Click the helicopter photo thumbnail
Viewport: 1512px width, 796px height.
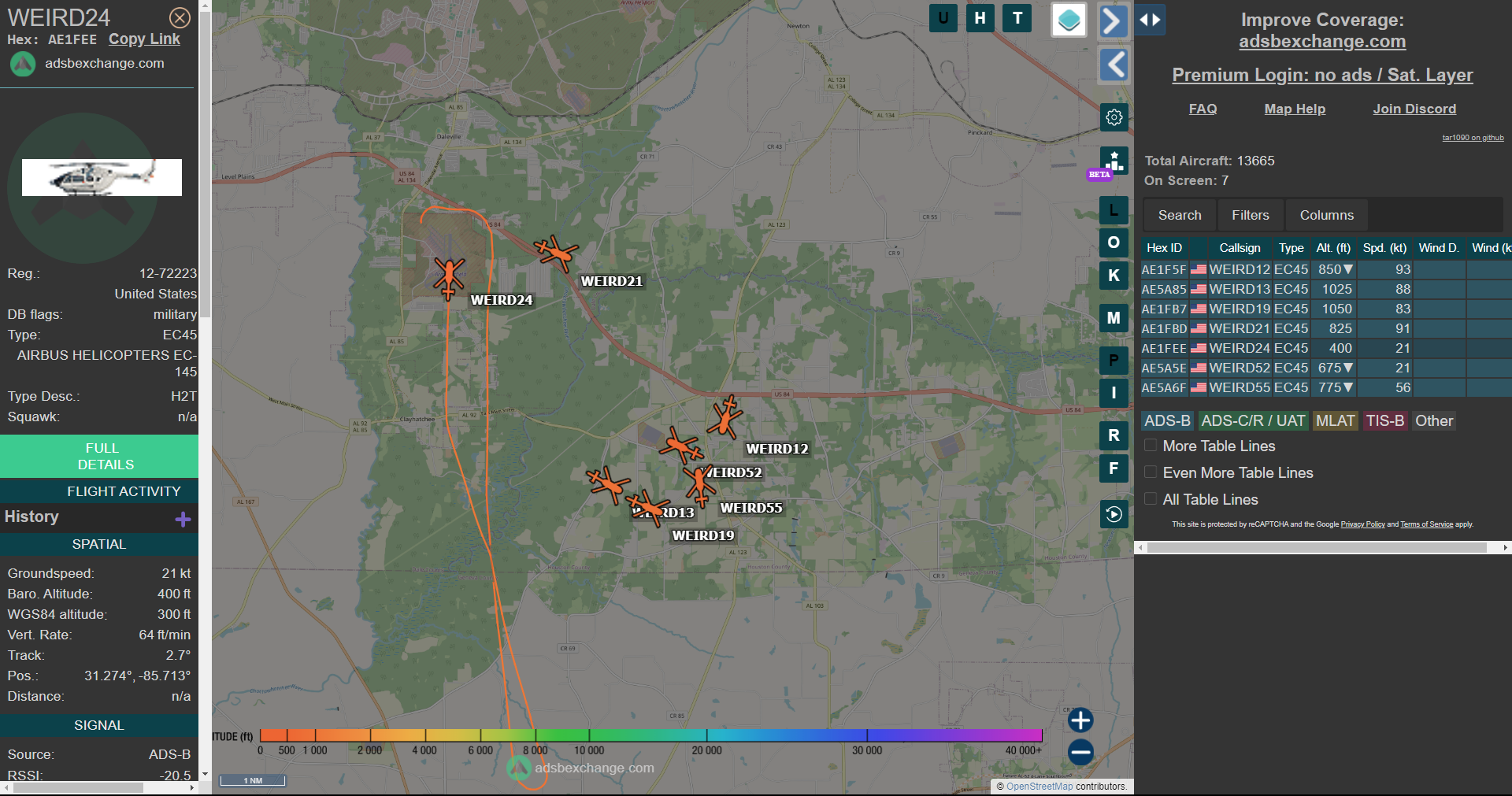(x=102, y=177)
